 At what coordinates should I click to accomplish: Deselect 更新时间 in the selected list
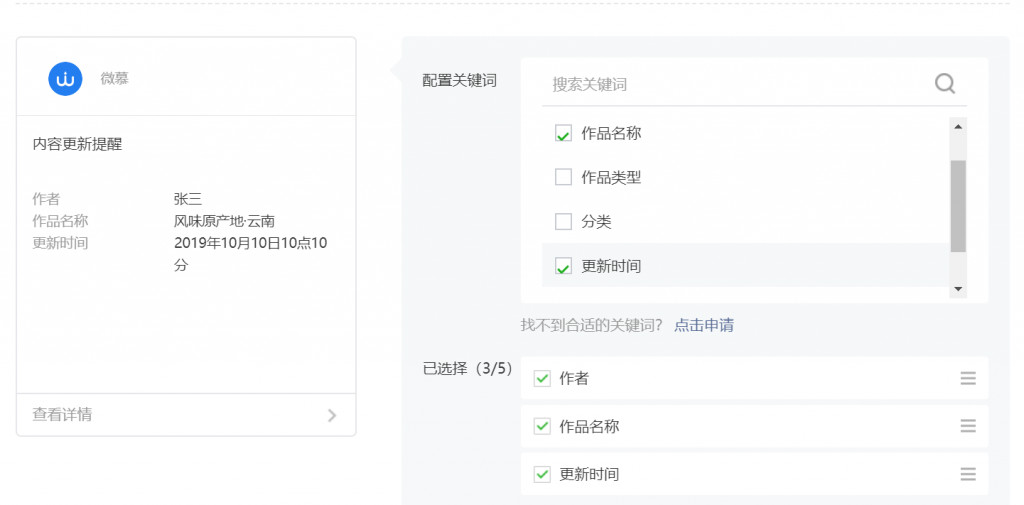[542, 474]
